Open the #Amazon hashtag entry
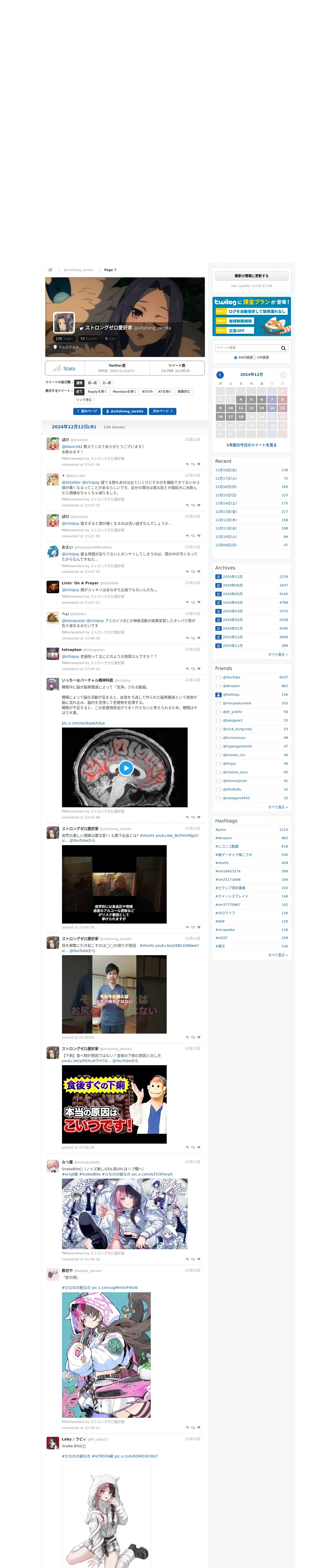This screenshot has width=336, height=1568. click(x=223, y=838)
